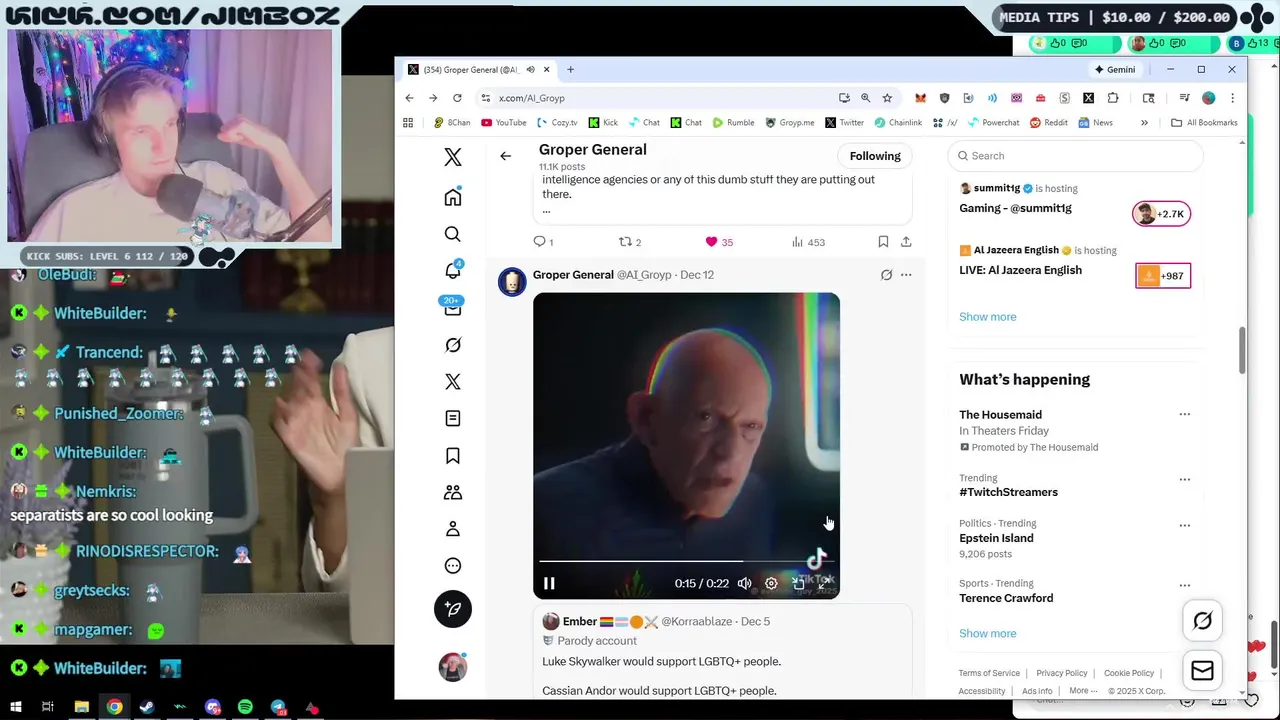
Task: Open Profile icon in X sidebar
Action: coord(453,529)
